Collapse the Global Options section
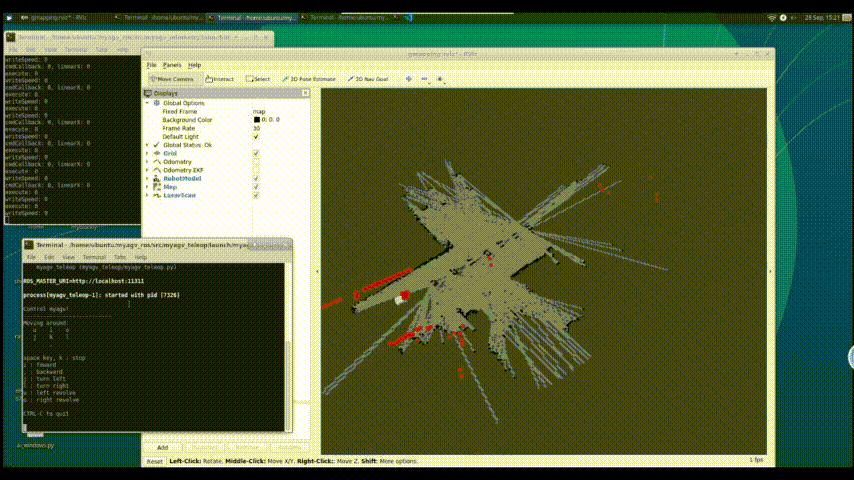 point(147,103)
